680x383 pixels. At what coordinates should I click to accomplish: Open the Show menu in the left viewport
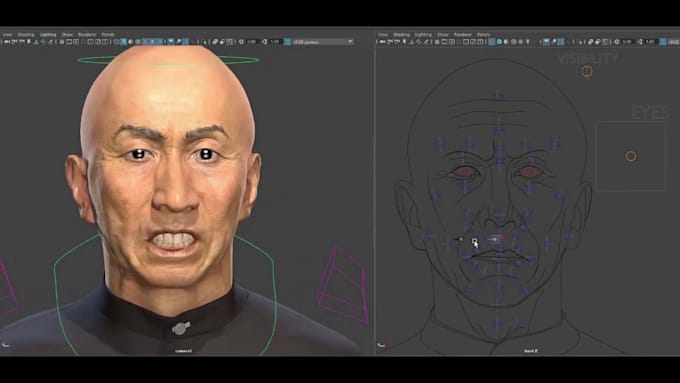pyautogui.click(x=67, y=34)
